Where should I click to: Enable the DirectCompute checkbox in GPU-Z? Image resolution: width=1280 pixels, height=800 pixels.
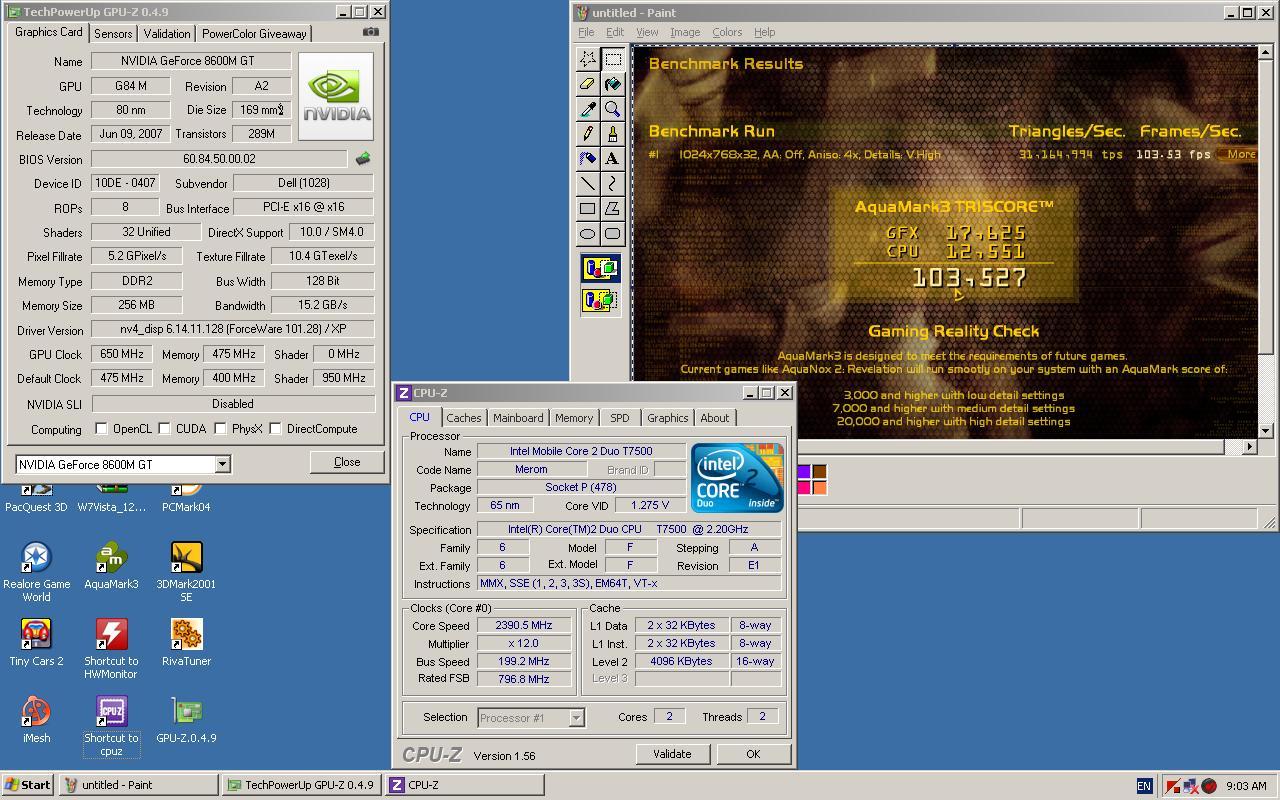point(275,429)
